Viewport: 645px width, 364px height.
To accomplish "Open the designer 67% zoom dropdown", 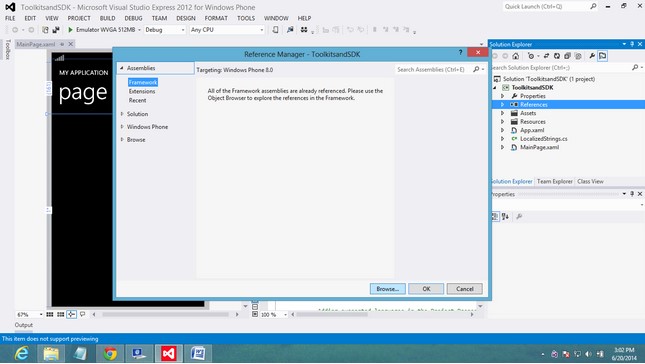I will (x=41, y=315).
